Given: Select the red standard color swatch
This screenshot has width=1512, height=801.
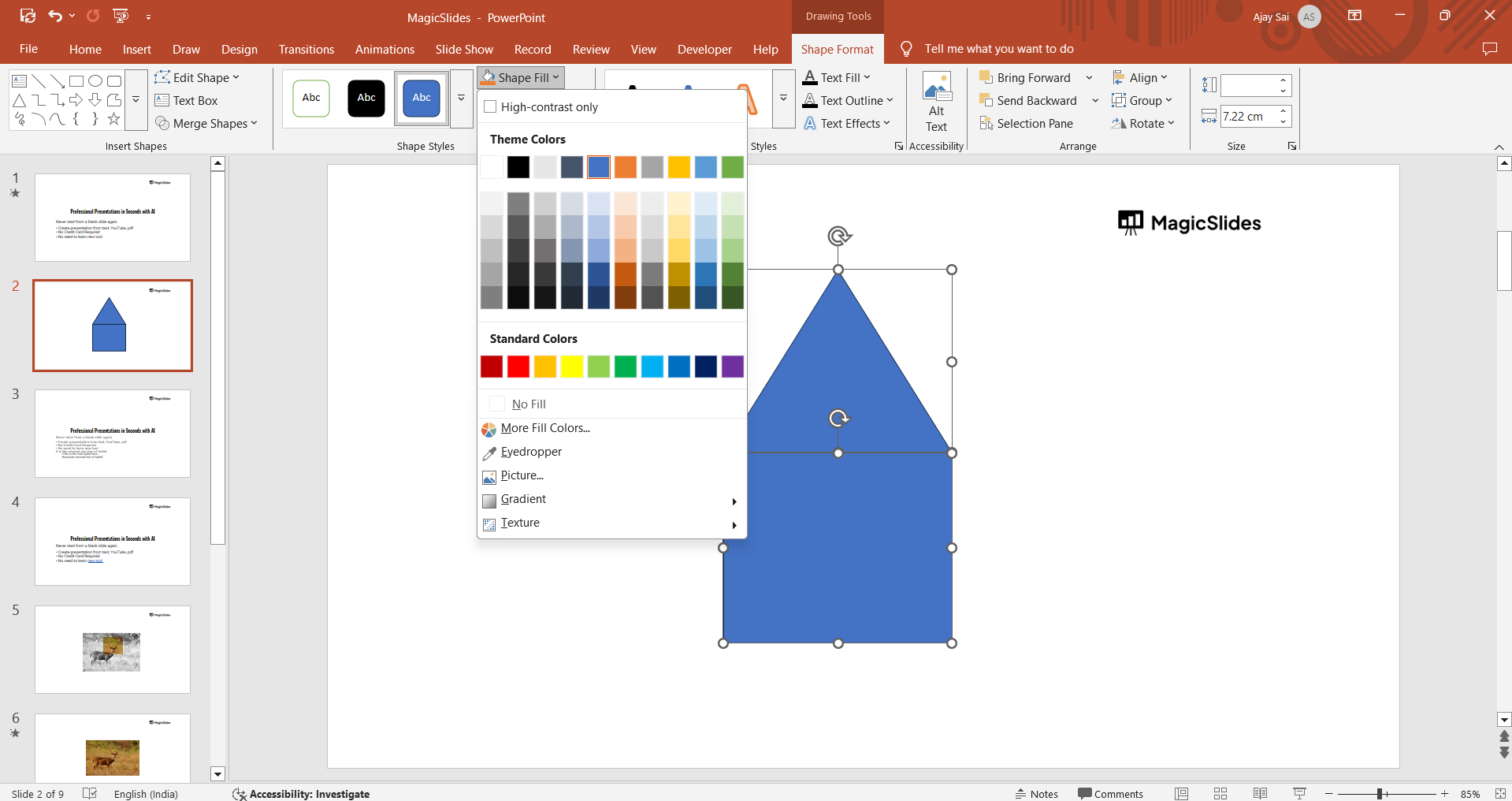Looking at the screenshot, I should pyautogui.click(x=518, y=367).
